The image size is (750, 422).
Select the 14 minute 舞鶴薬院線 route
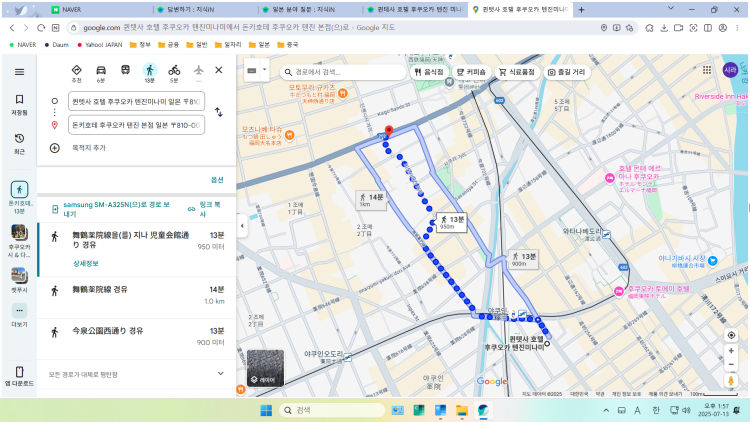(x=137, y=297)
